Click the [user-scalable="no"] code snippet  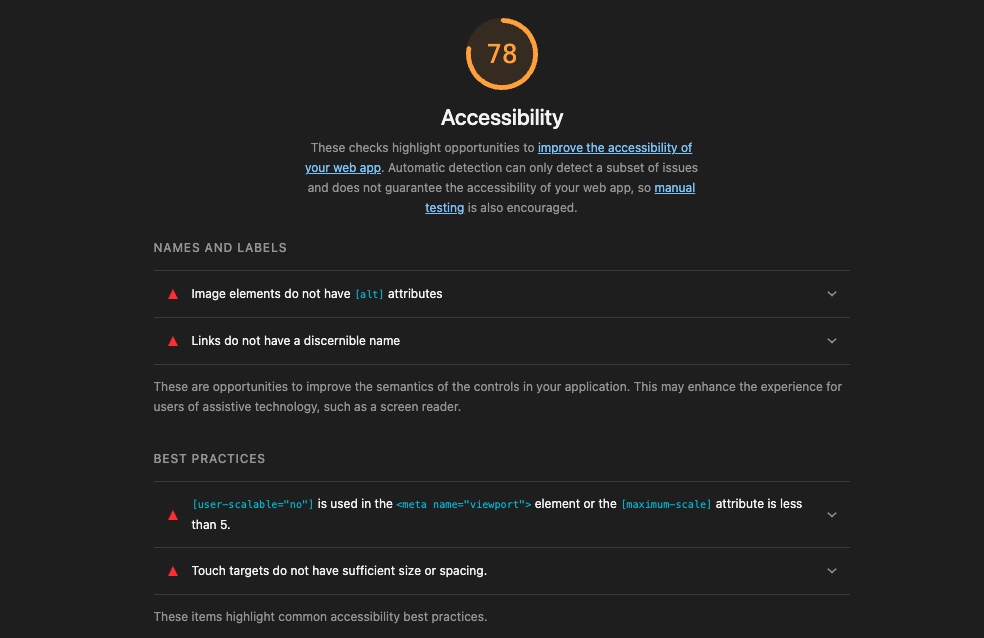click(x=252, y=504)
